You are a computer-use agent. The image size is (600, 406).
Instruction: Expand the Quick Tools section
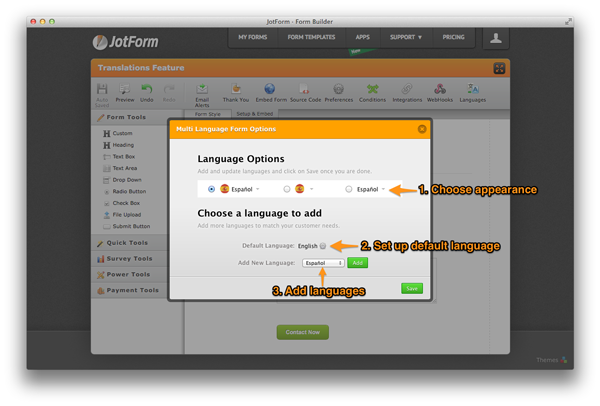(x=129, y=243)
